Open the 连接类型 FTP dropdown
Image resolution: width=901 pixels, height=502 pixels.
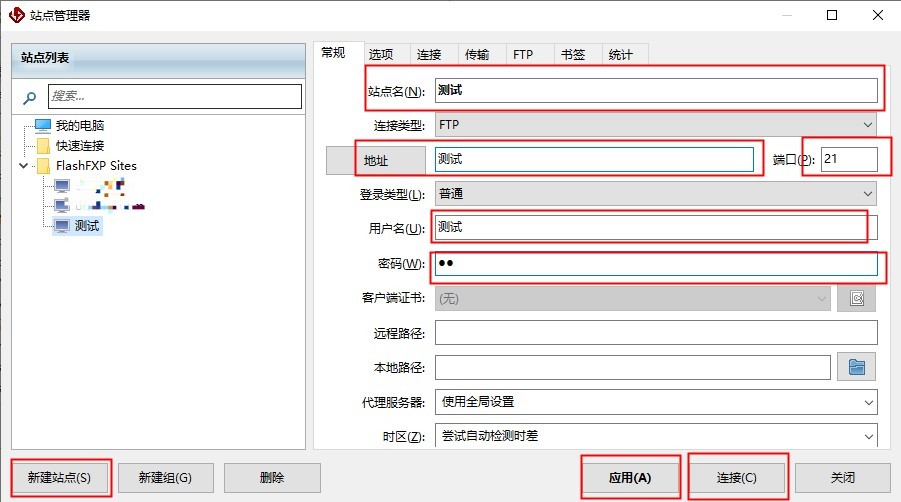point(656,125)
